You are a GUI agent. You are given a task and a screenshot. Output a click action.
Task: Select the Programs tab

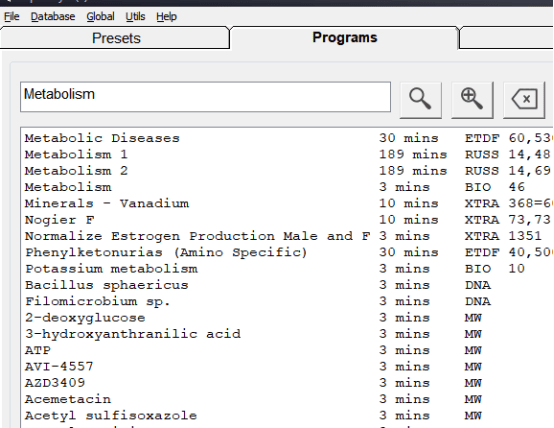(x=344, y=37)
